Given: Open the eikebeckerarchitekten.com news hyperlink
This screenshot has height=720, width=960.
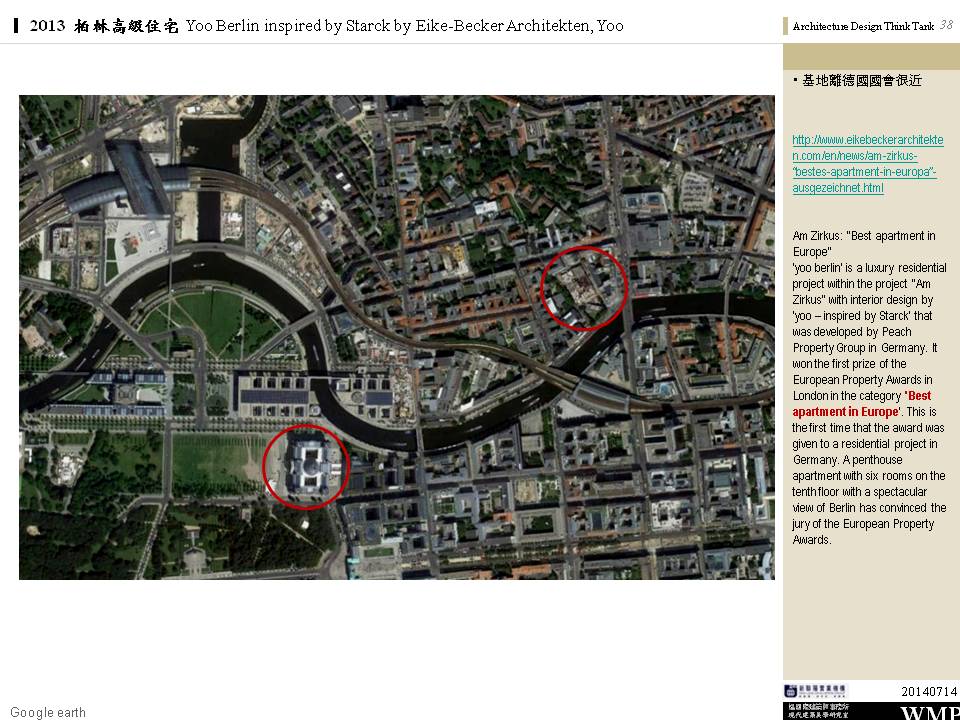Looking at the screenshot, I should (866, 164).
